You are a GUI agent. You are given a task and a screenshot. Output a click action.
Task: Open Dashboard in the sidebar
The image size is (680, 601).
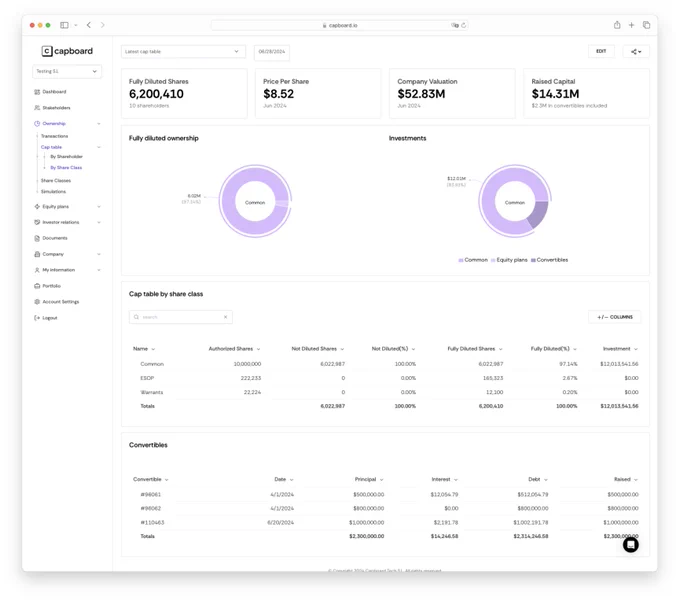pyautogui.click(x=54, y=92)
